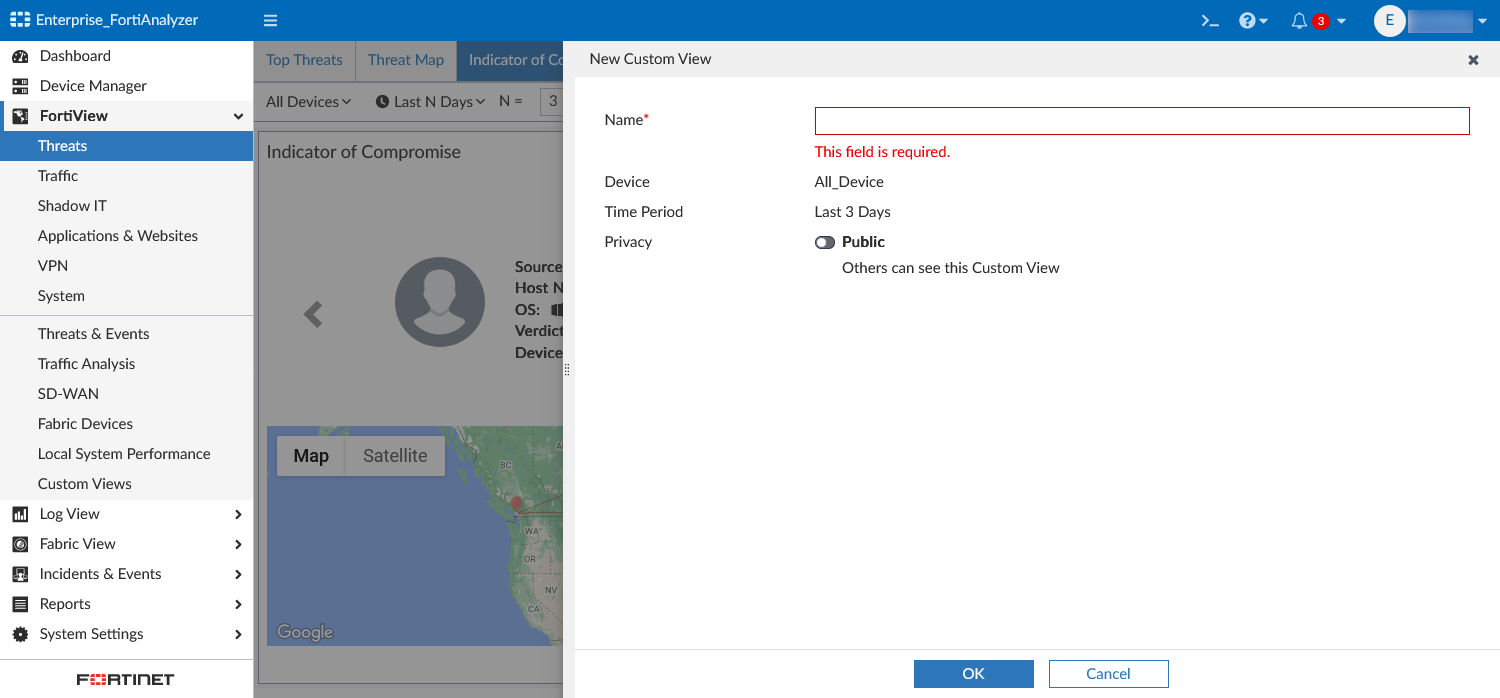Open Fabric Devices monitor
The height and width of the screenshot is (698, 1500).
[x=126, y=424]
